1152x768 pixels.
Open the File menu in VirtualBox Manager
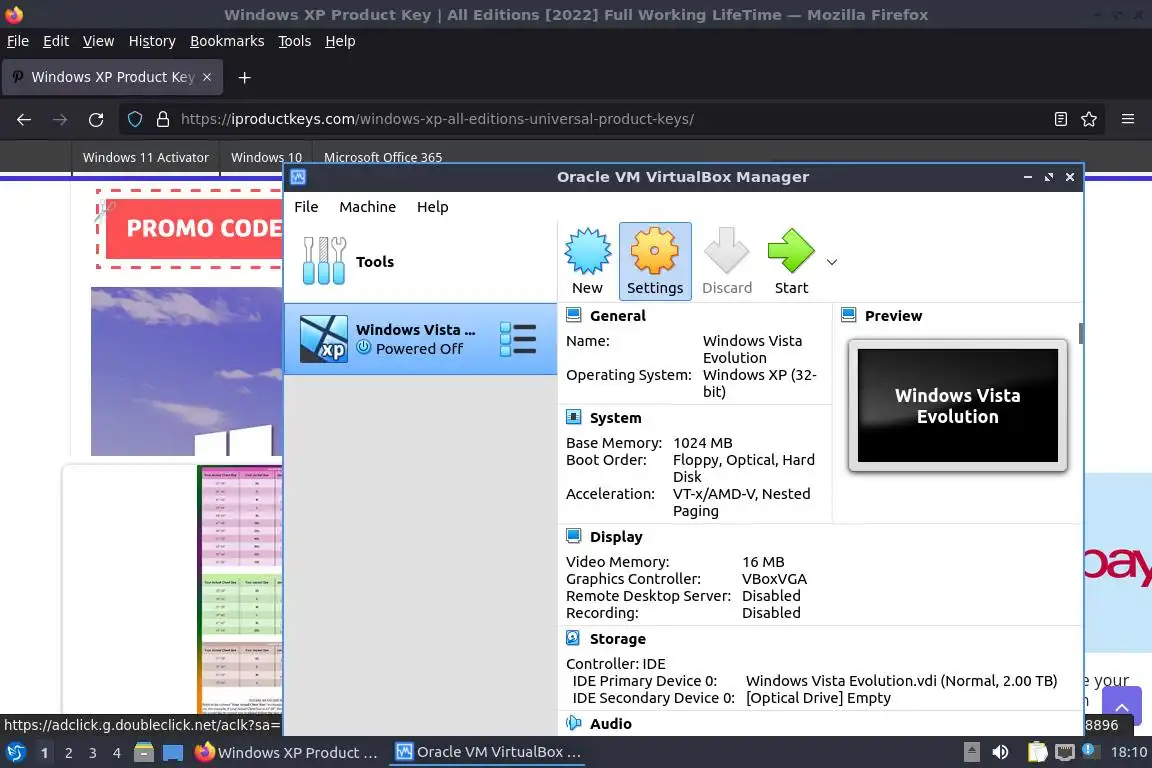click(306, 207)
